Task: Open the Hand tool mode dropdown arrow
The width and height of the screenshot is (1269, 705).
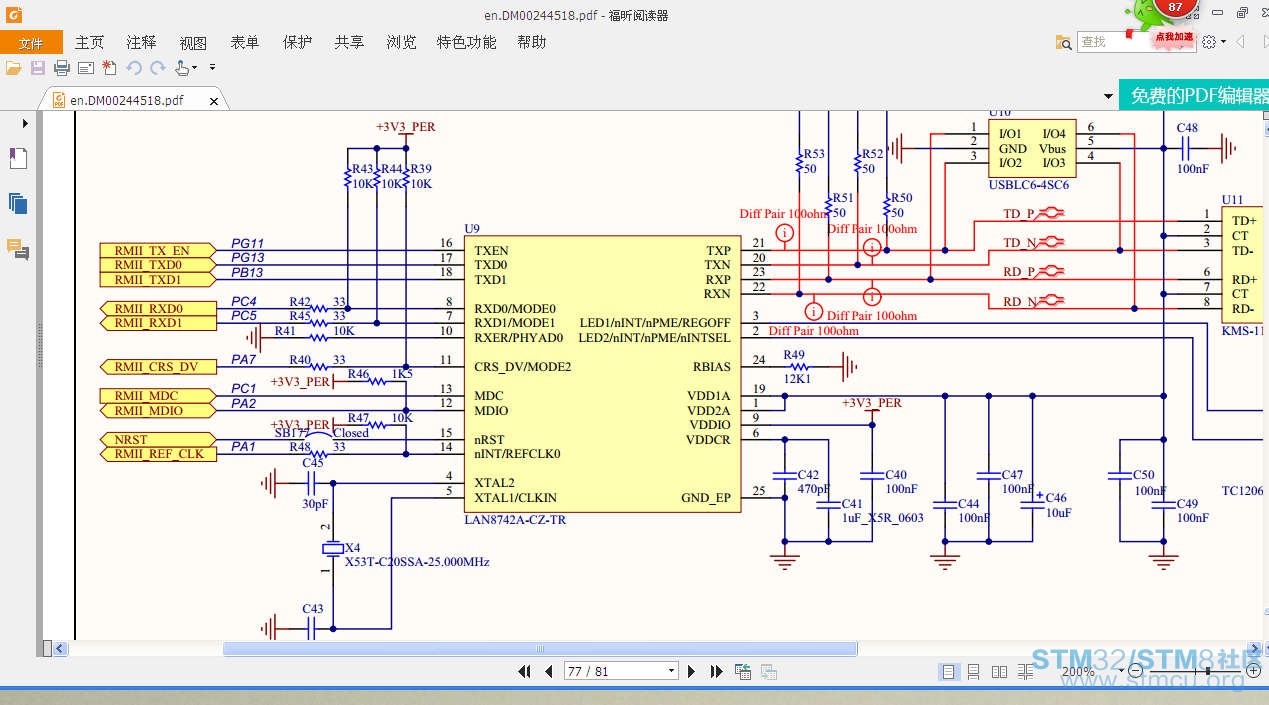Action: coord(195,68)
